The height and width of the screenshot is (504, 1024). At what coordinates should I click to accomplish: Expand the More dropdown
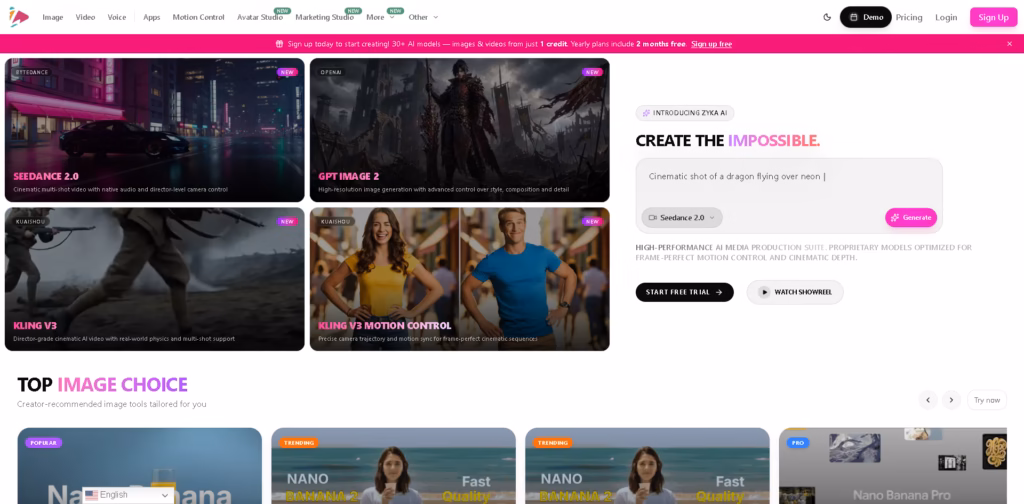click(x=380, y=17)
